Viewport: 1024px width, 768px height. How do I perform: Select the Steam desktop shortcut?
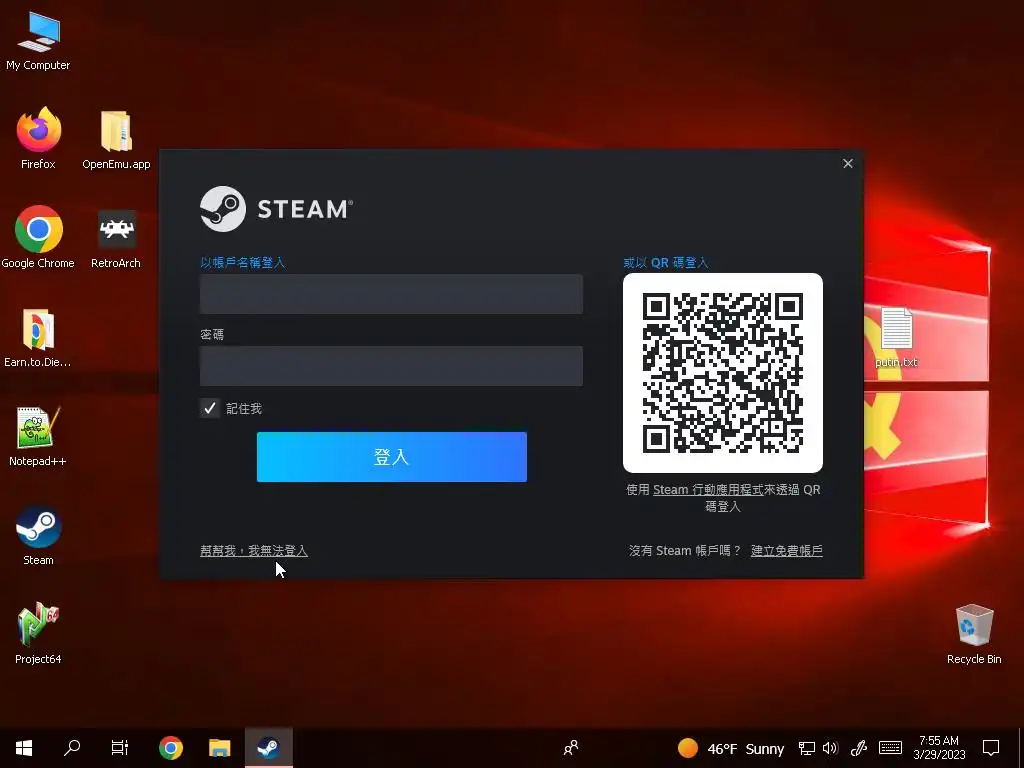(39, 535)
